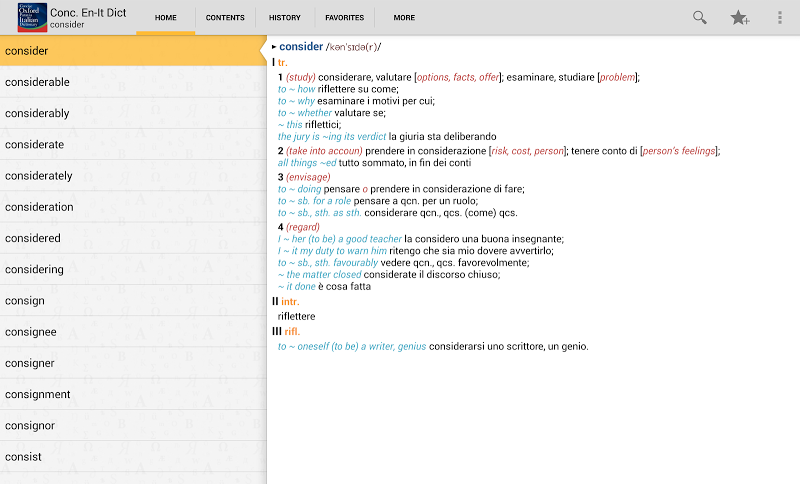Select 'consideration' in the list

(133, 207)
